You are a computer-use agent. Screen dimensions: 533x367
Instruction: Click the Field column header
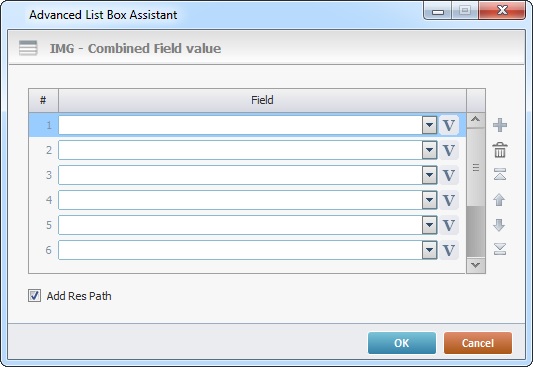pos(262,100)
